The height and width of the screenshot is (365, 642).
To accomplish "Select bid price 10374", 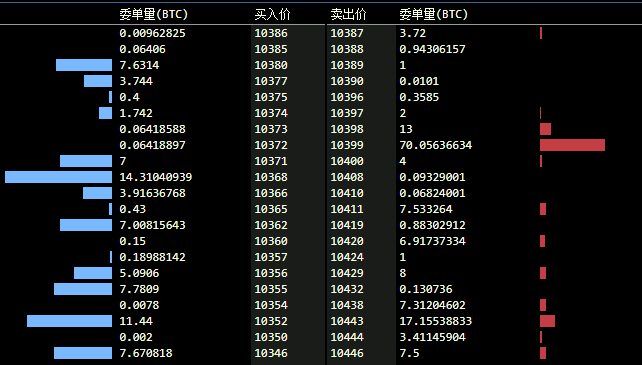I will pyautogui.click(x=271, y=113).
